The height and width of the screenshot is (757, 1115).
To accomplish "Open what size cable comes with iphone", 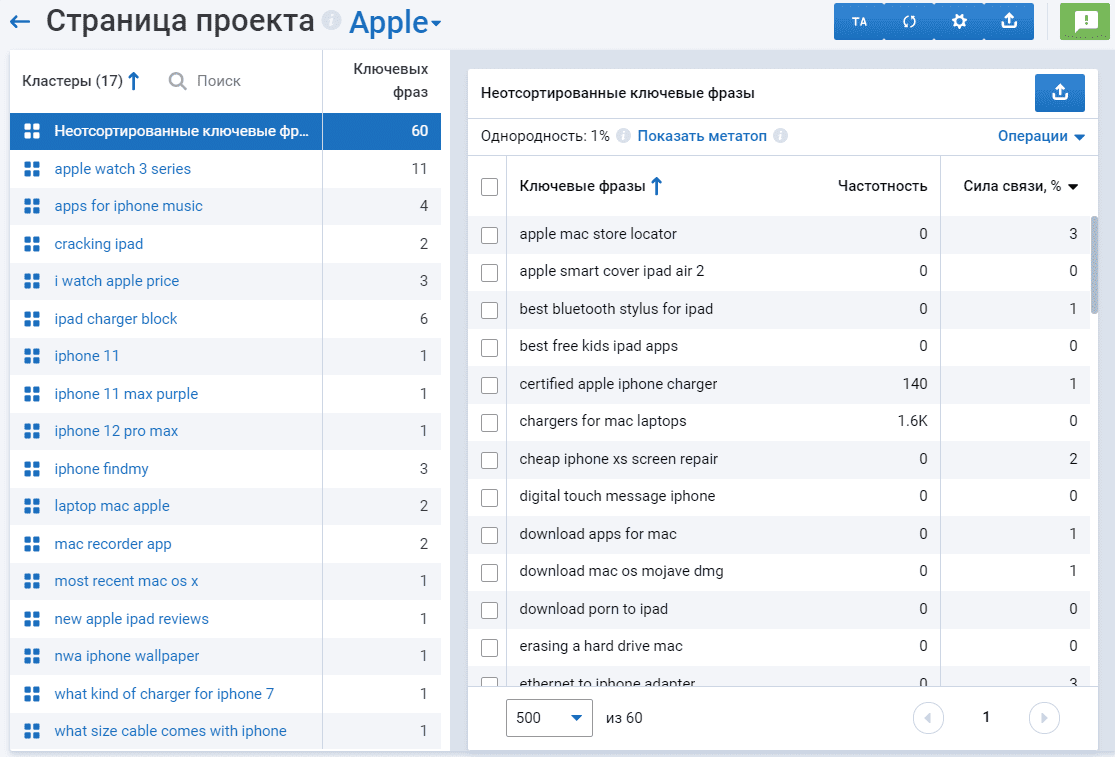I will tap(170, 731).
